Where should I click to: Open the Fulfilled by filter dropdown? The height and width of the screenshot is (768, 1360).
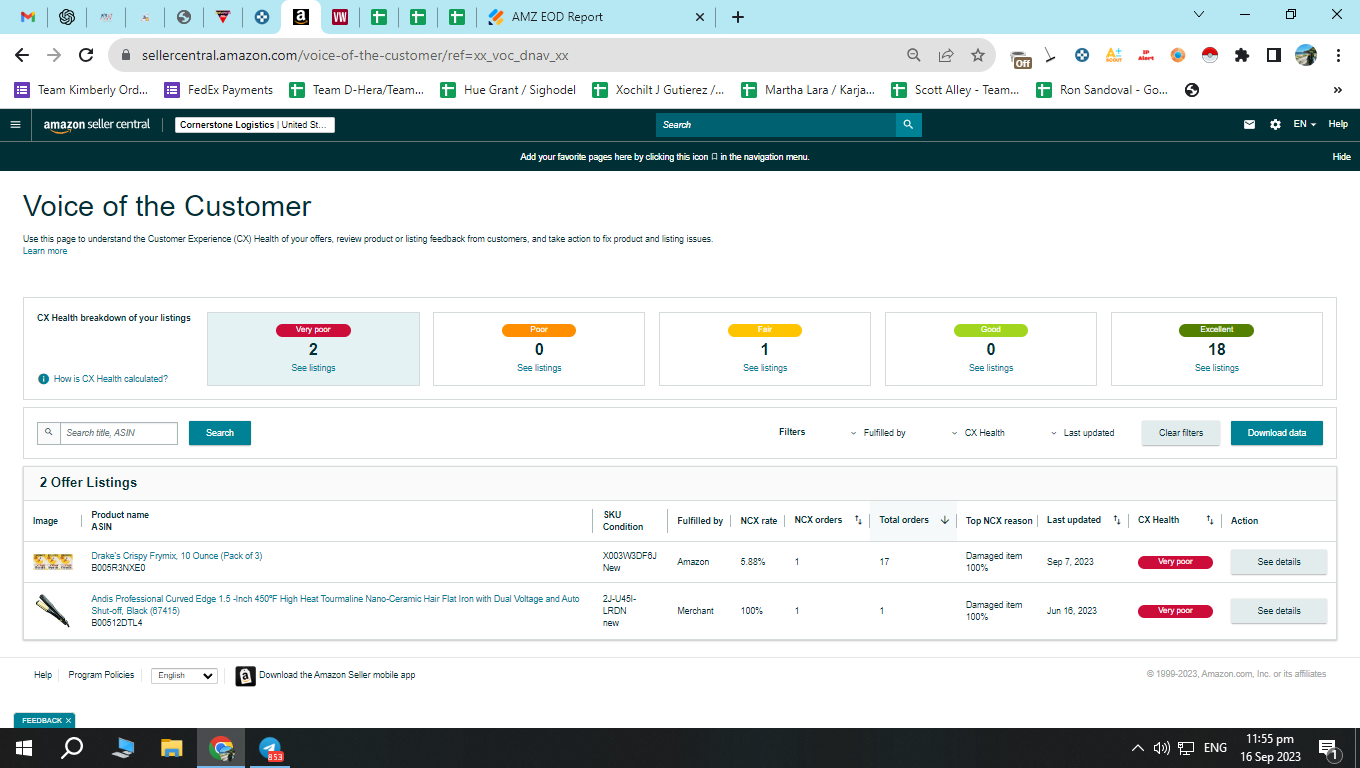point(878,433)
